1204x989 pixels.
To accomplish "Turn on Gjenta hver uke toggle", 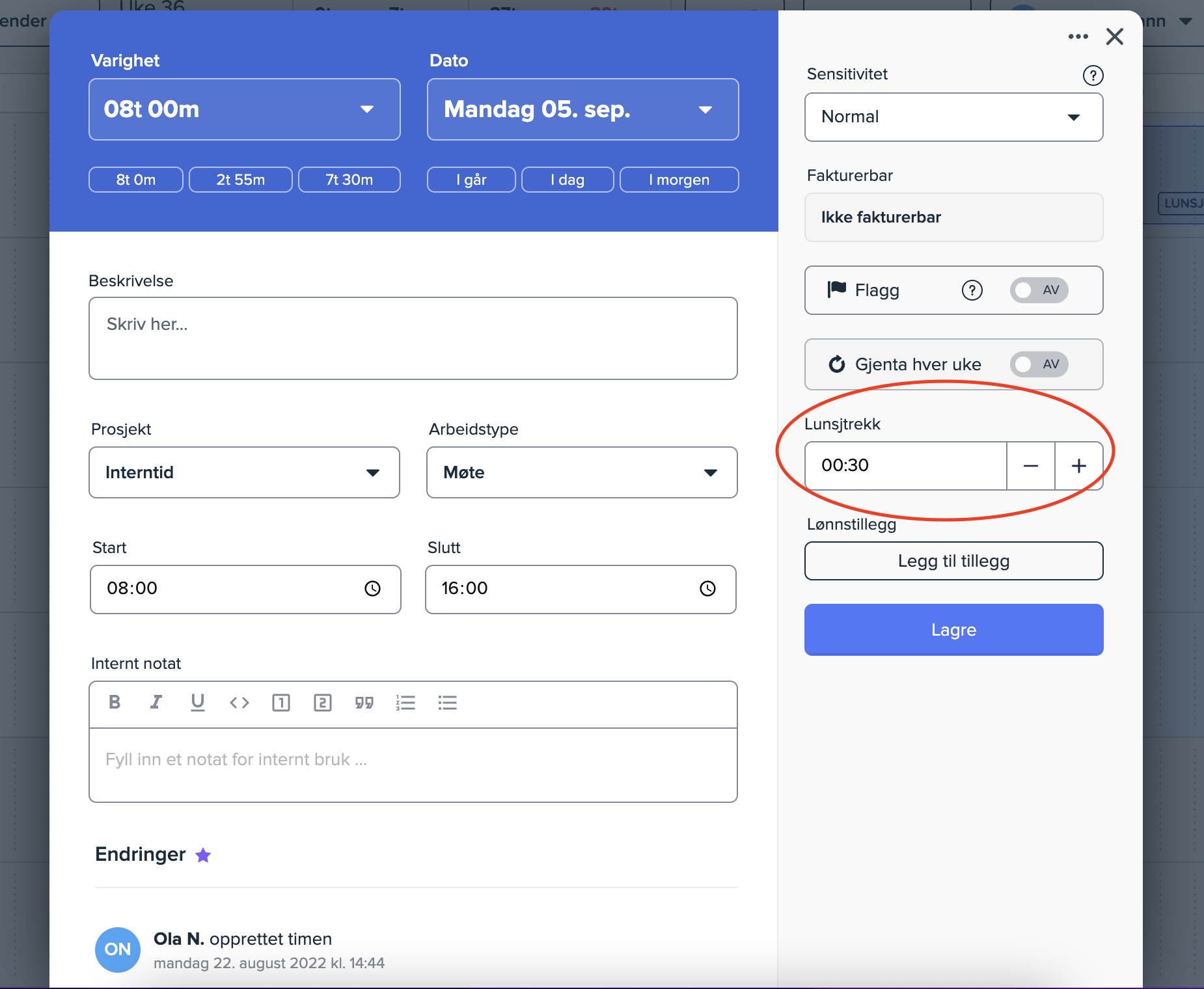I will coord(1038,364).
